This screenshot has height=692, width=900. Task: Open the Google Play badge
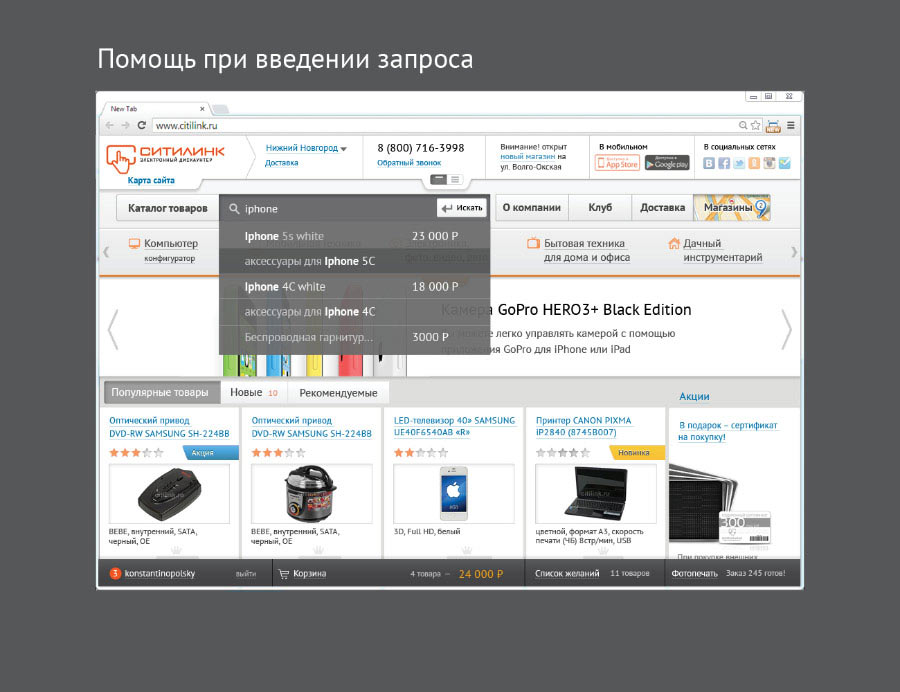667,163
